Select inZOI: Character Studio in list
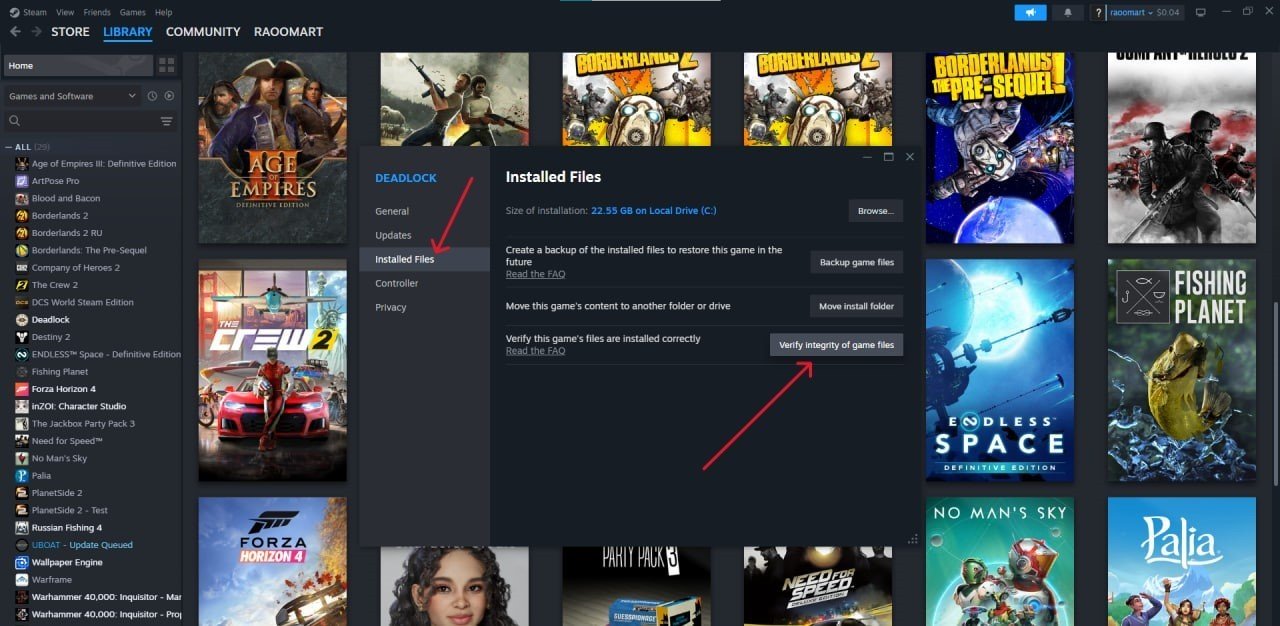1280x626 pixels. tap(79, 406)
